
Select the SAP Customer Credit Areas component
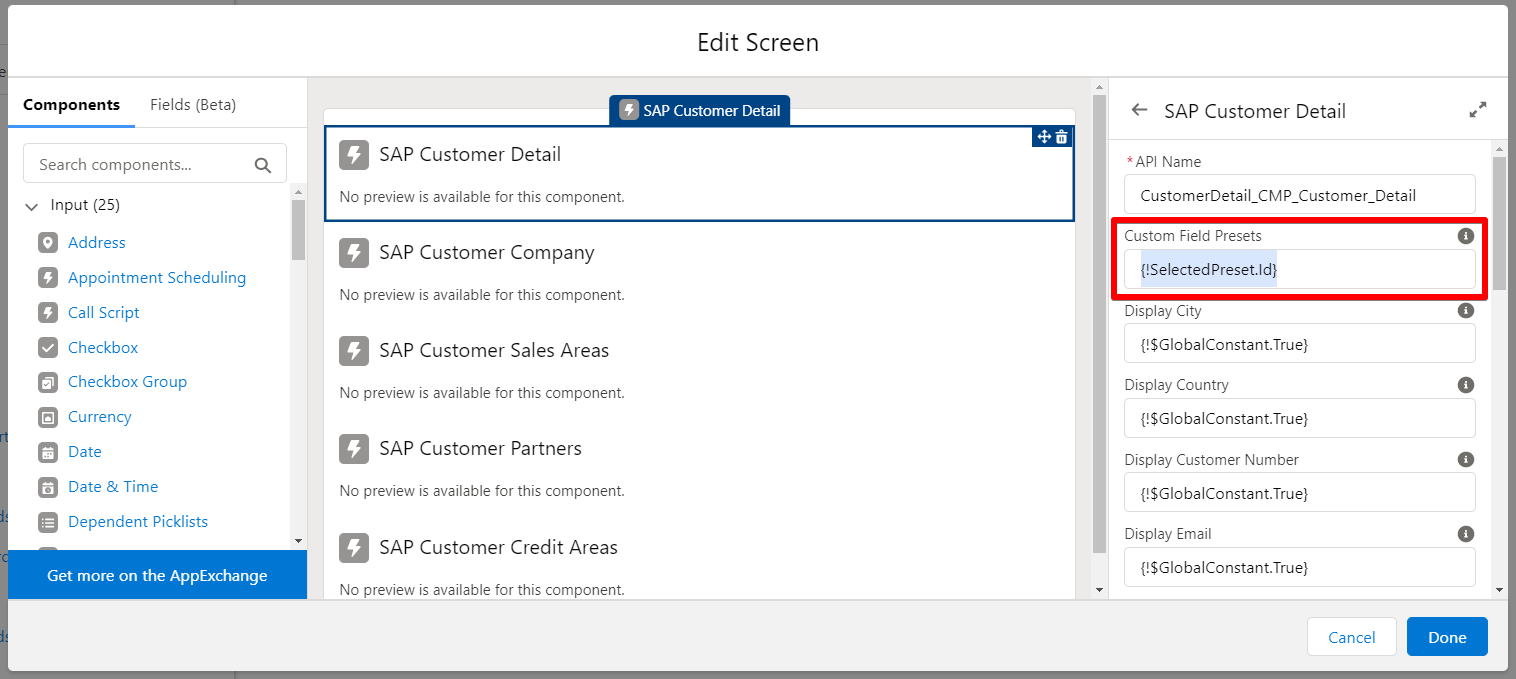point(699,565)
